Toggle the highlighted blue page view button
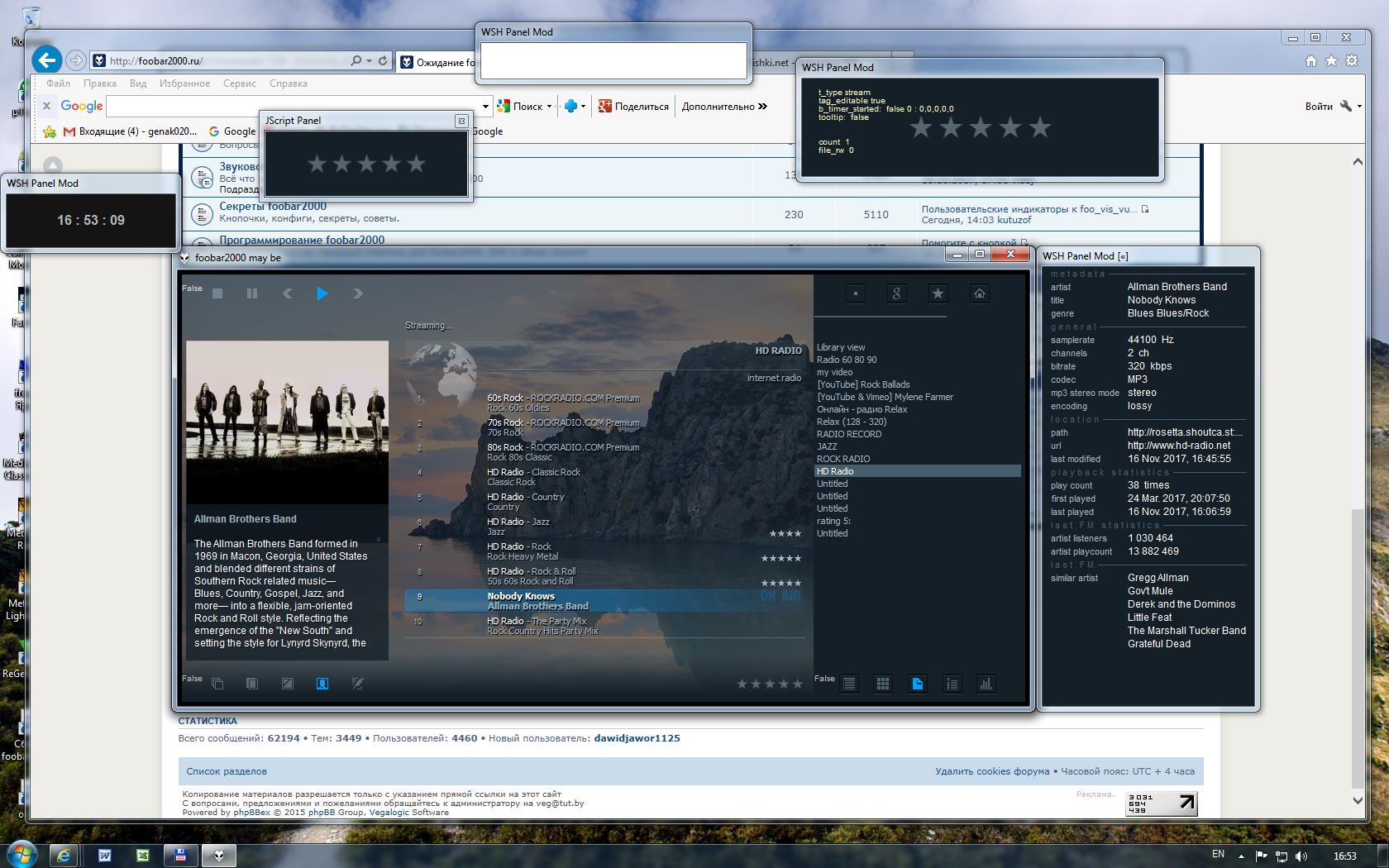 (918, 684)
